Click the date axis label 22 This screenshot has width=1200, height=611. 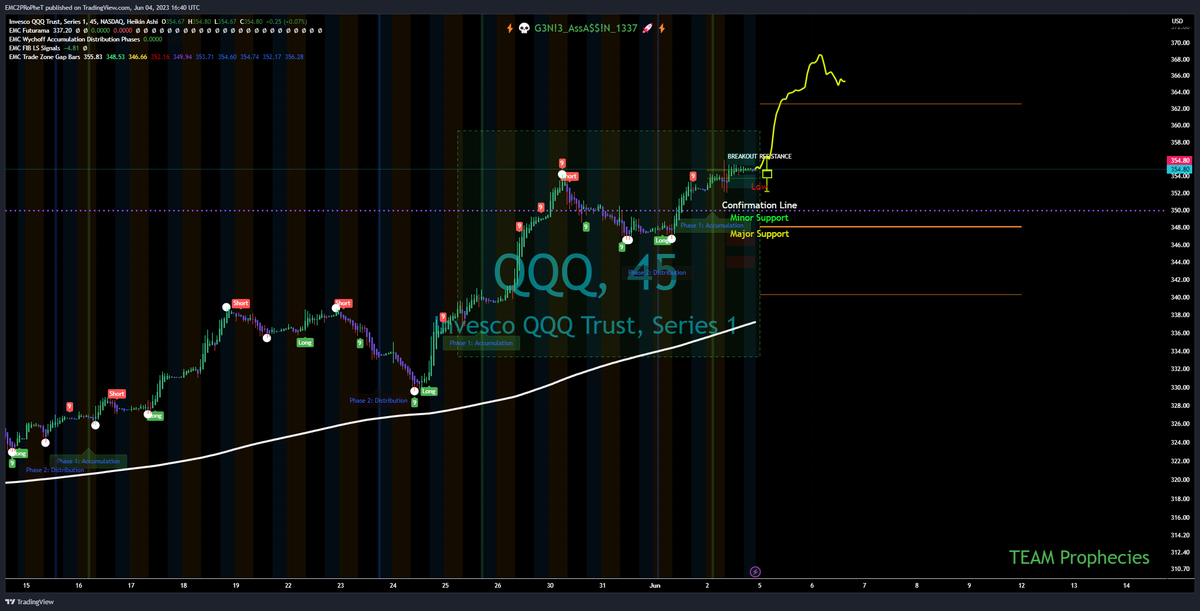pyautogui.click(x=288, y=584)
